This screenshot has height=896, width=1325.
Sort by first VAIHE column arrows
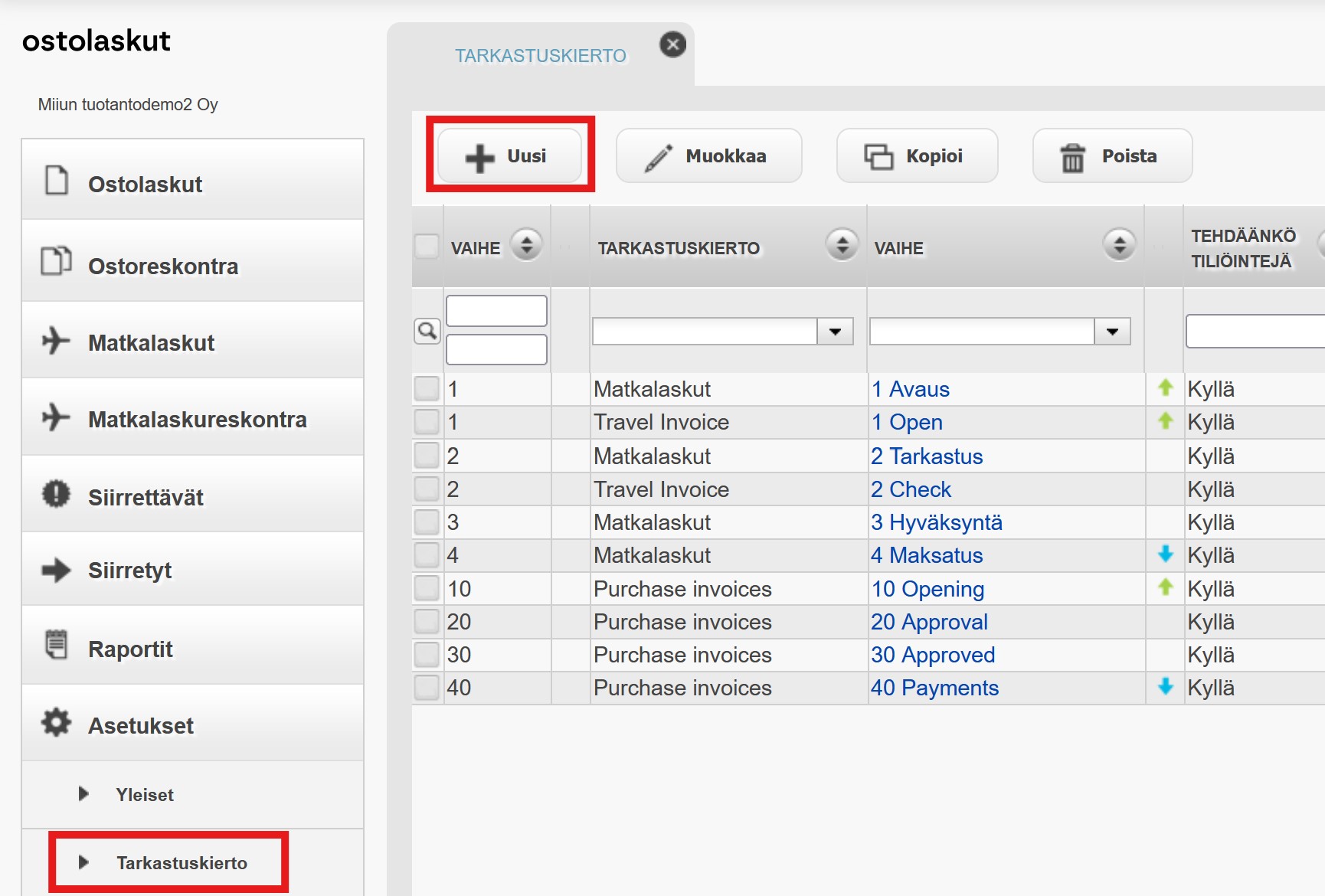tap(526, 245)
